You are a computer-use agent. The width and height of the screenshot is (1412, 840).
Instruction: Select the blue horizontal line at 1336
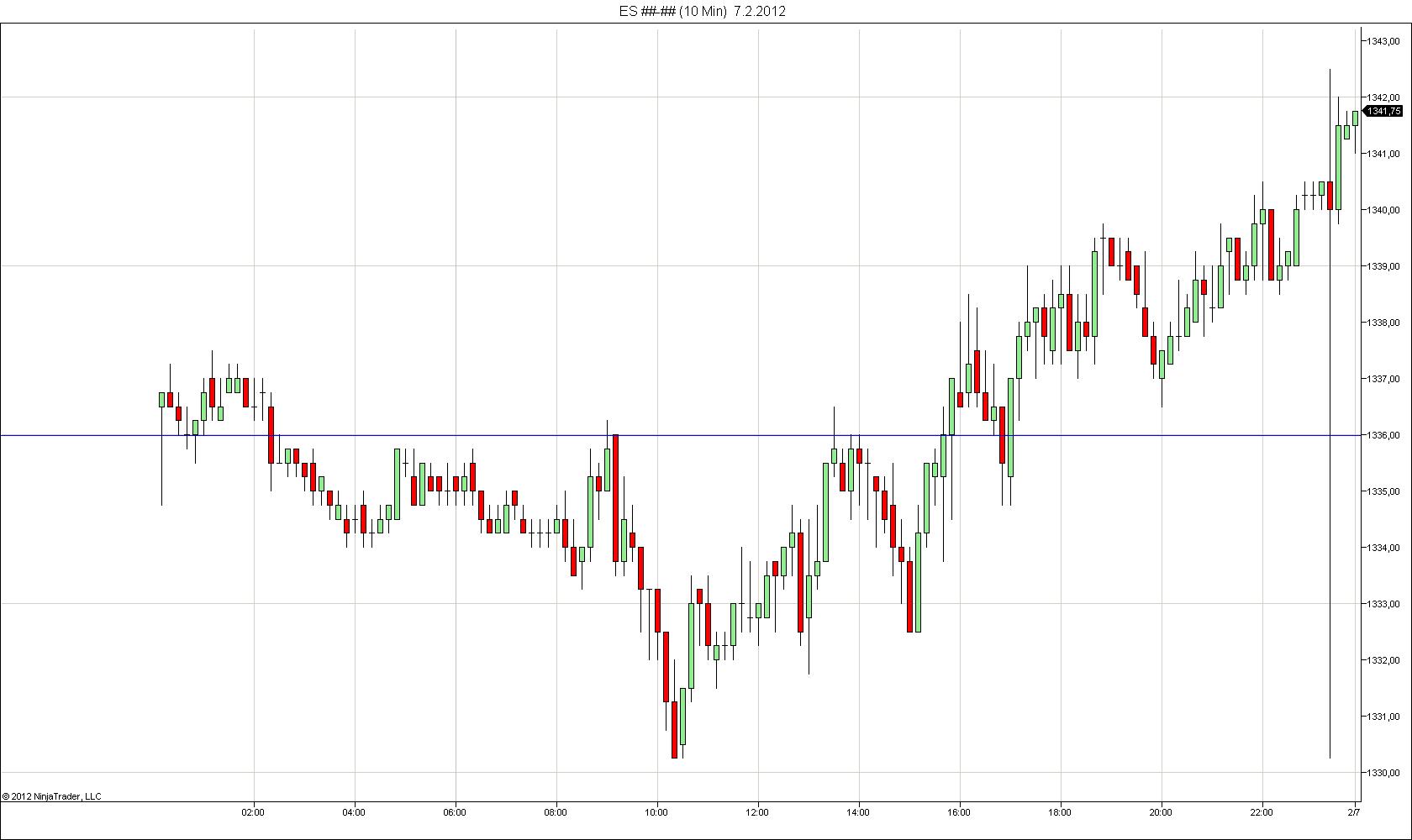(679, 435)
